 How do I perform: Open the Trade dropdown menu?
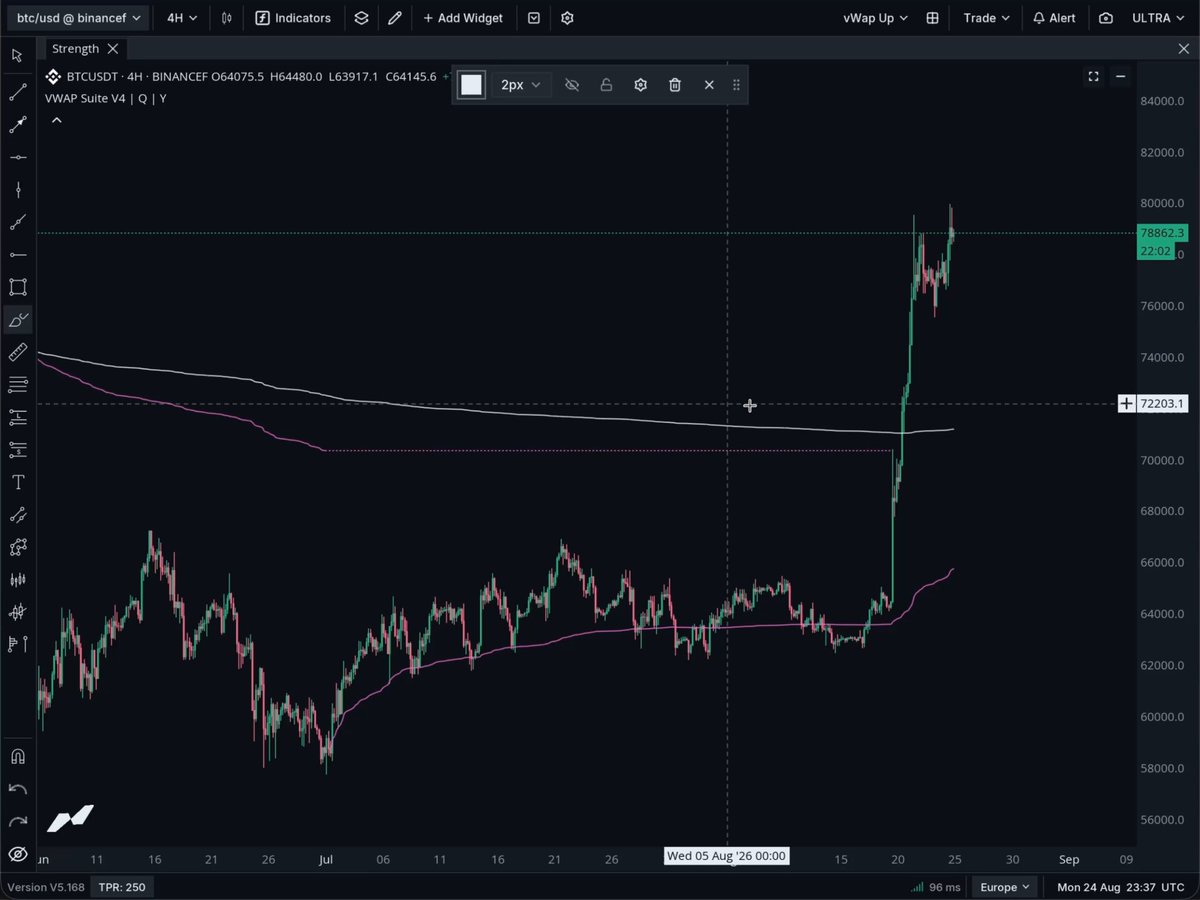pos(986,18)
